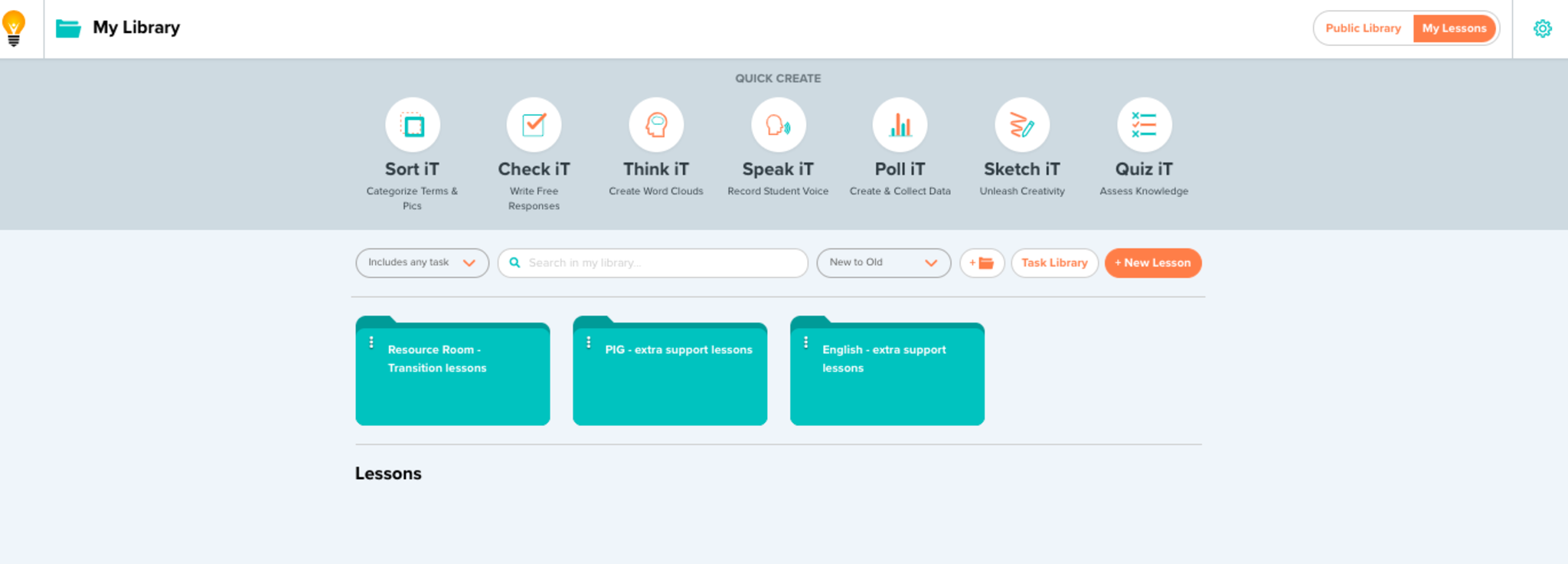Click the Poll iT bar chart icon
The width and height of the screenshot is (1568, 564).
tap(900, 125)
